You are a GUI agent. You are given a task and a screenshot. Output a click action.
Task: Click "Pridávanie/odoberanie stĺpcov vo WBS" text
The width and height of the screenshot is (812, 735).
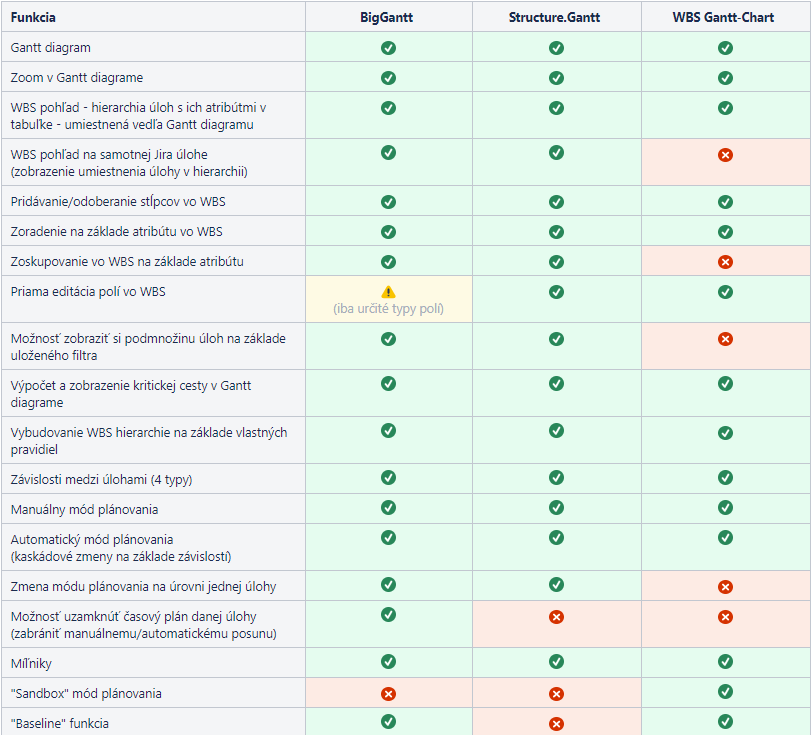118,201
